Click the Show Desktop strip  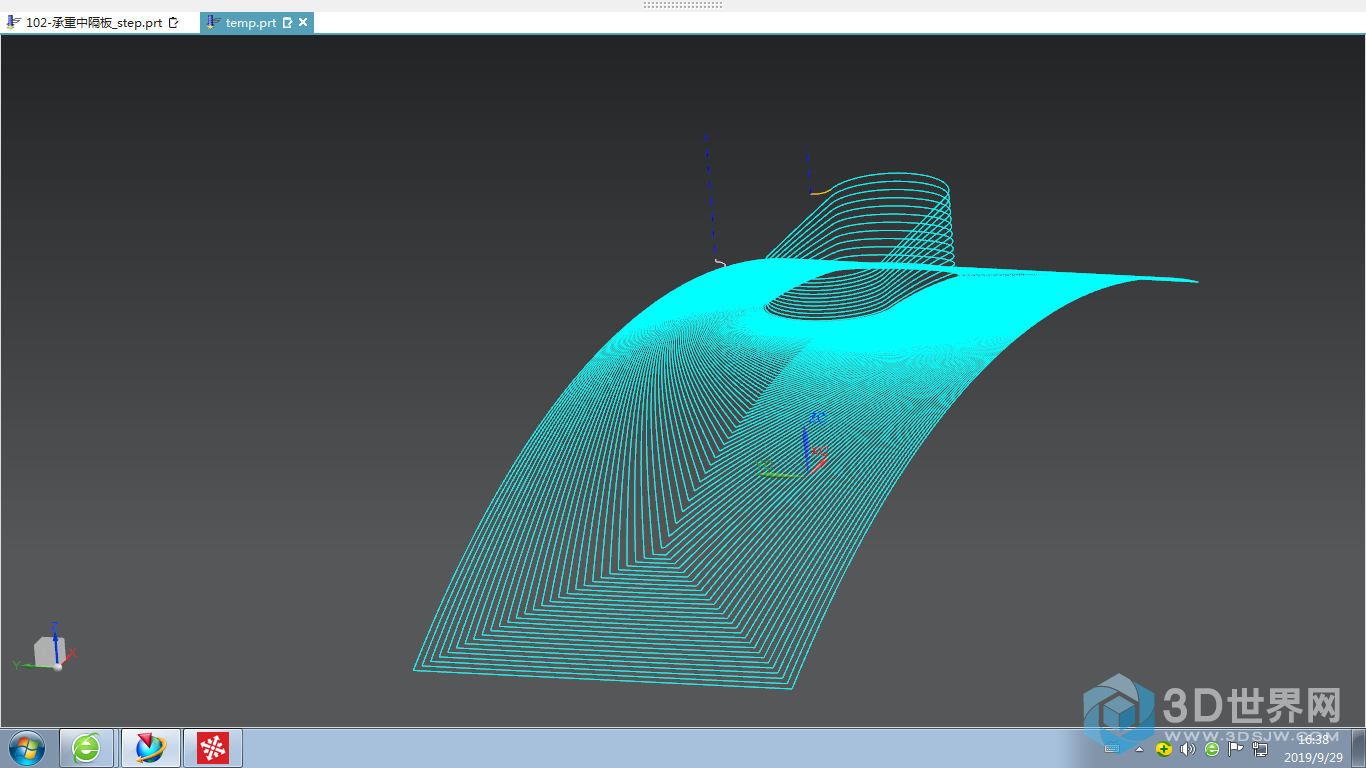1360,747
